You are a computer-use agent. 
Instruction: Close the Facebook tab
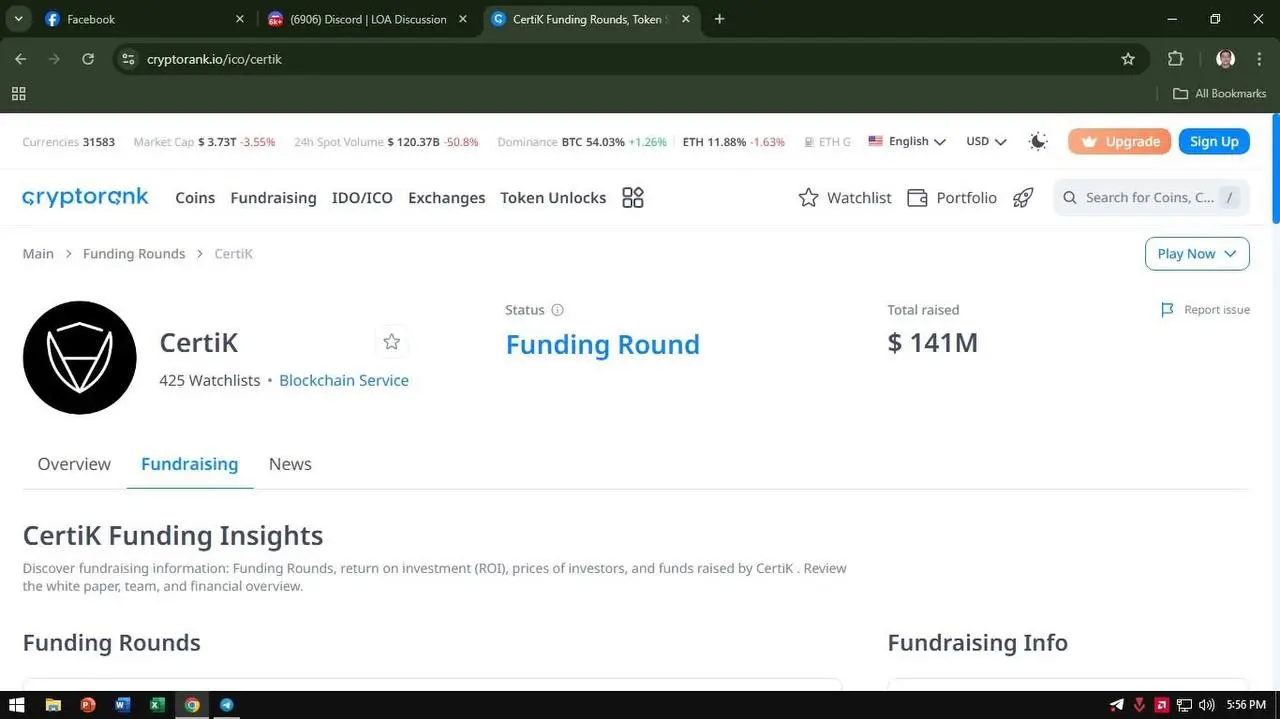click(239, 19)
